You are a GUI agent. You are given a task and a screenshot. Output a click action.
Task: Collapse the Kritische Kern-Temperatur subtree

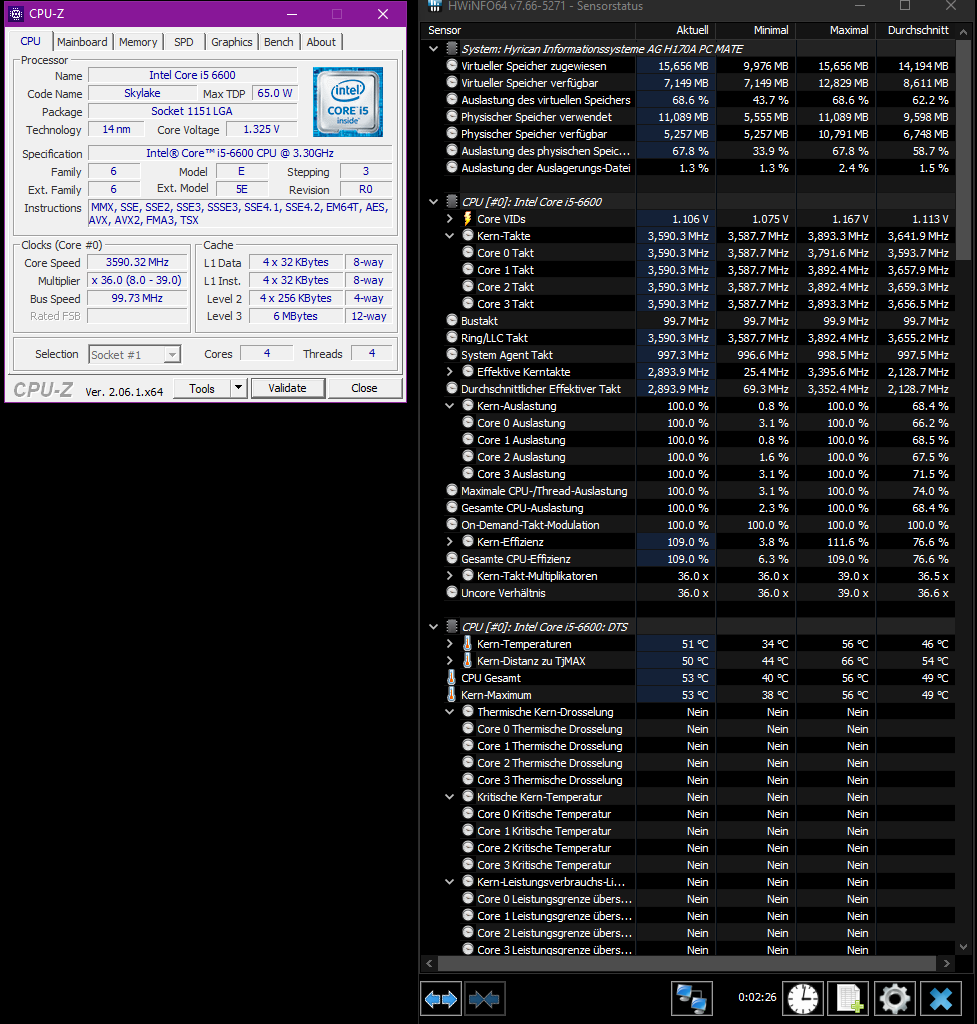pyautogui.click(x=449, y=797)
